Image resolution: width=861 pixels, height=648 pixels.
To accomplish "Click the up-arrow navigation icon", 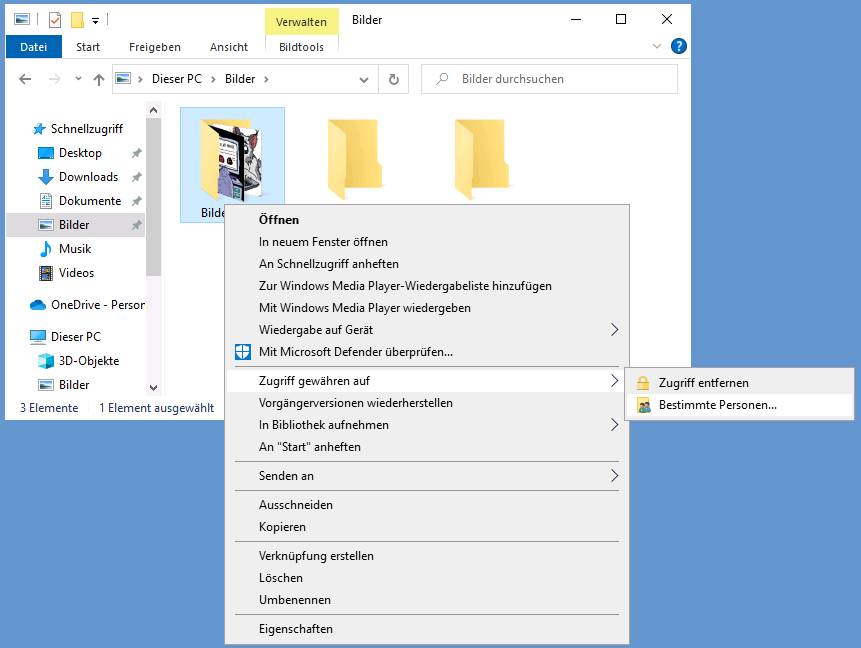I will click(98, 79).
